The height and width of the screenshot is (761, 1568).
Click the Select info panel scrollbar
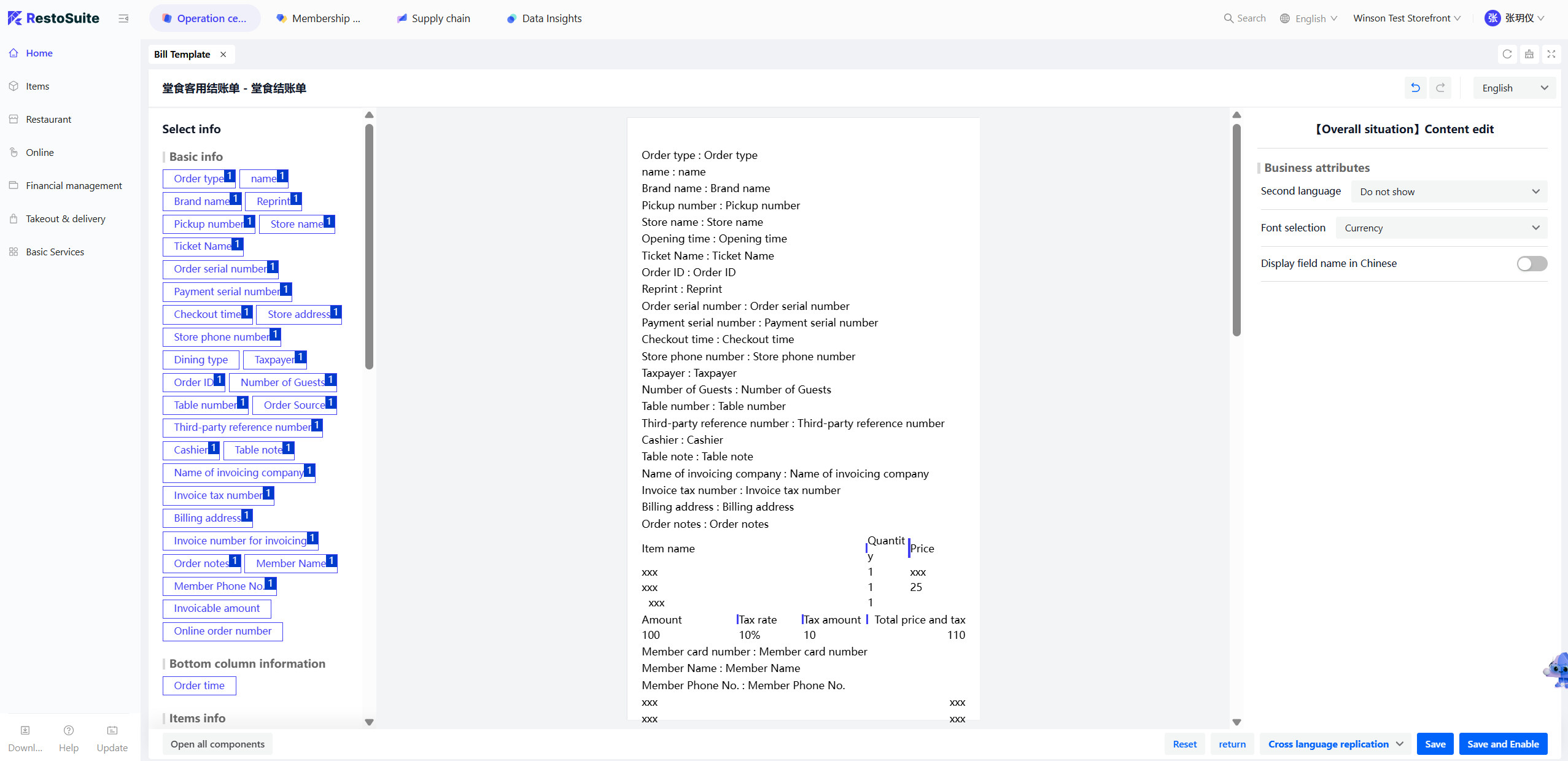coord(369,245)
